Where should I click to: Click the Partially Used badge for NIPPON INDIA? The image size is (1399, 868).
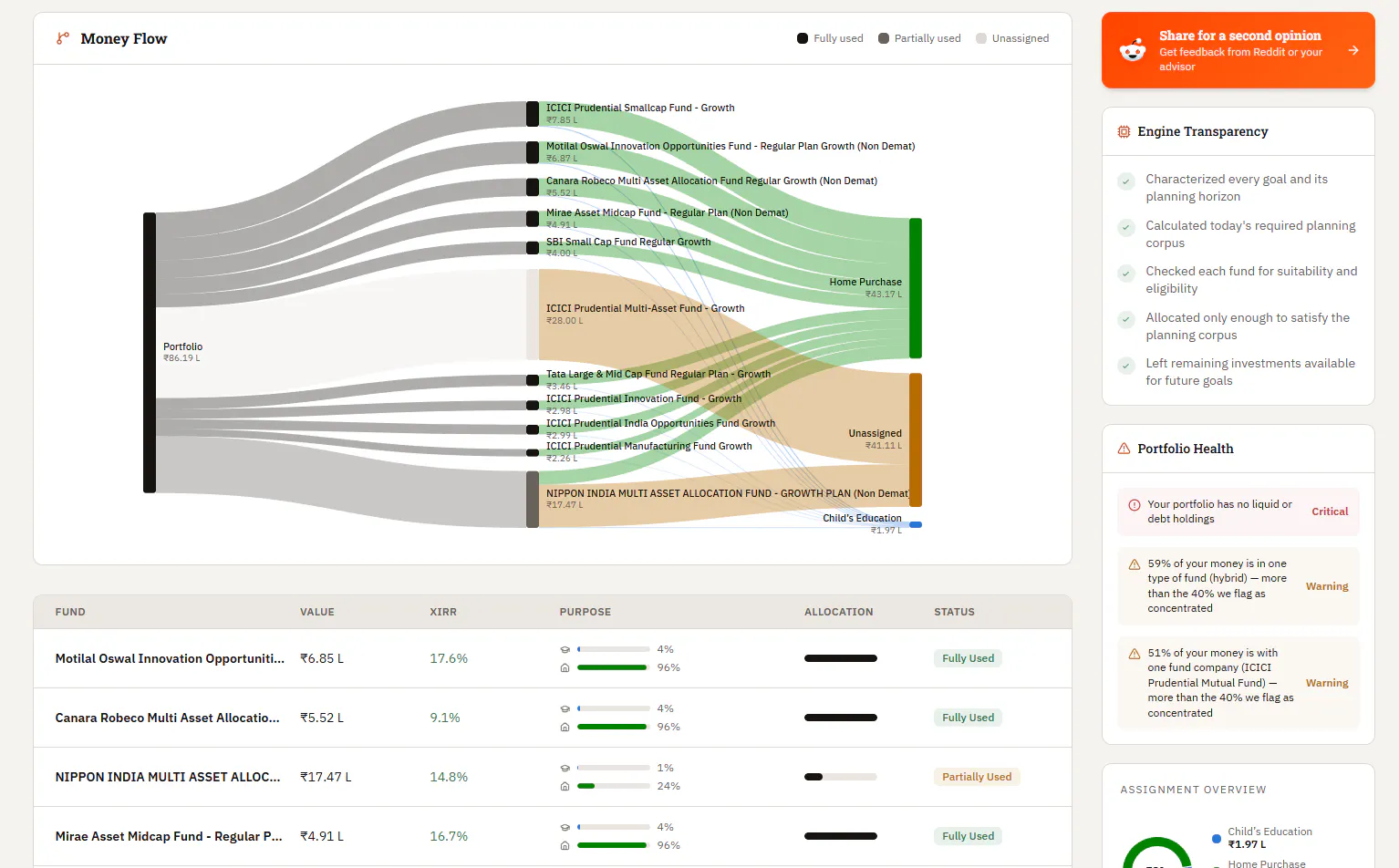(x=977, y=777)
